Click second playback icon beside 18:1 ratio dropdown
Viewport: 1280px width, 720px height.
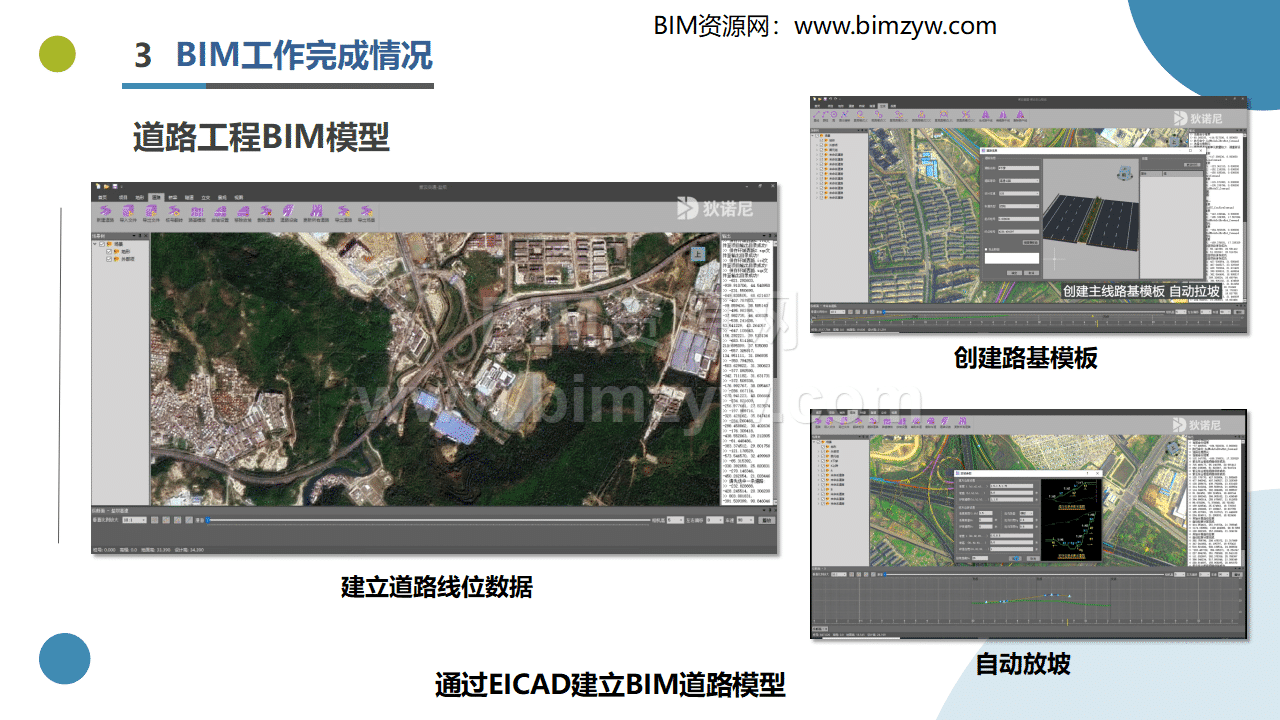[165, 520]
